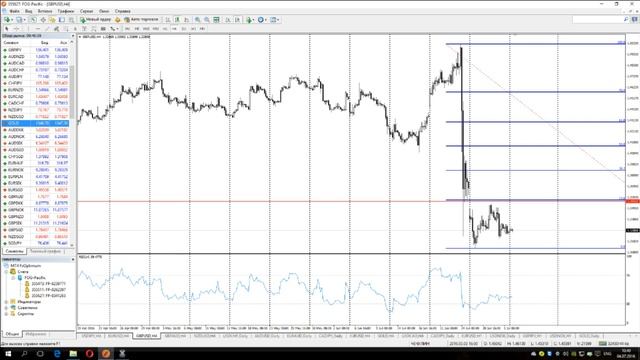Switch timeframe to MN
Screen dimensions: 640x360
coord(202,29)
